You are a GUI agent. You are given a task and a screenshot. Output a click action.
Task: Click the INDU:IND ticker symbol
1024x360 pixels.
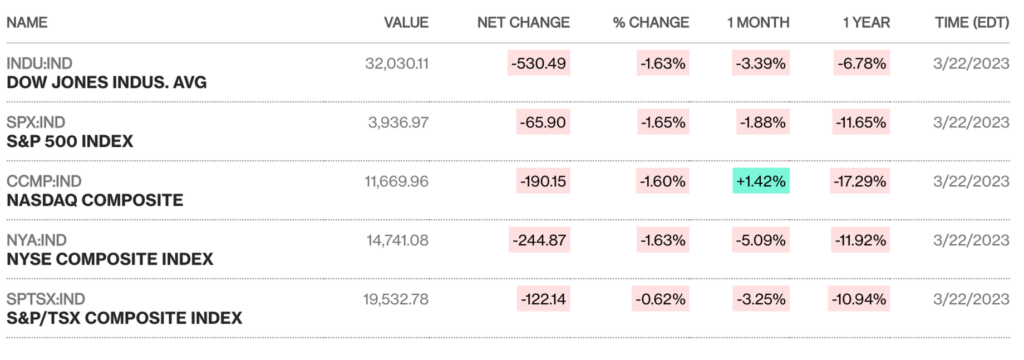pyautogui.click(x=39, y=63)
